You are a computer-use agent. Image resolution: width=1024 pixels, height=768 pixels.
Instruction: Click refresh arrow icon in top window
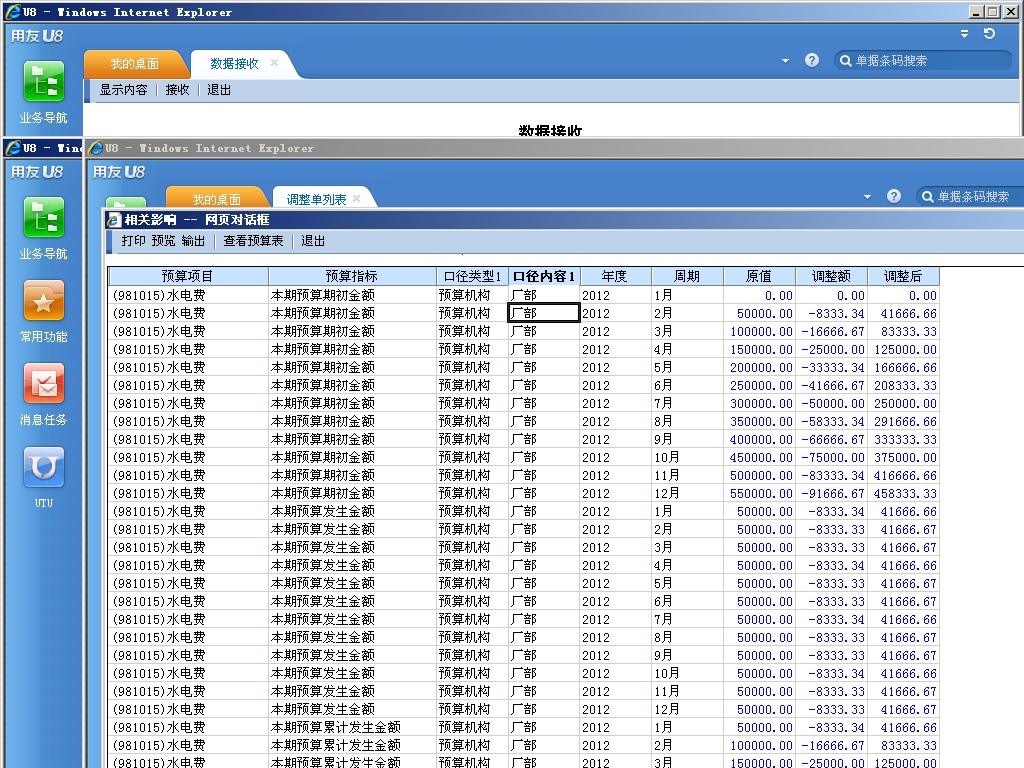(x=989, y=33)
